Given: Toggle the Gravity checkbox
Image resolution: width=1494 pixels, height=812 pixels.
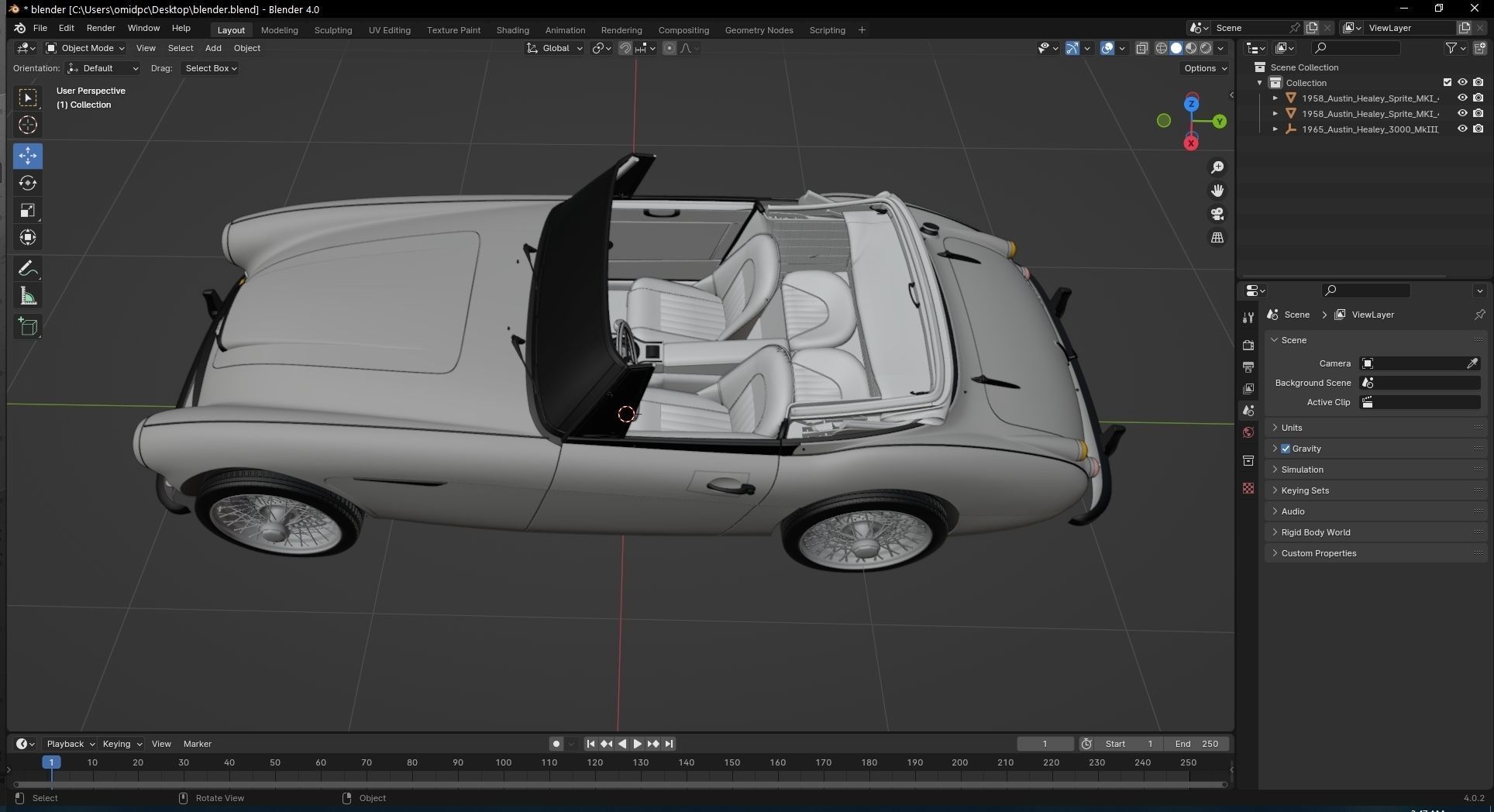Looking at the screenshot, I should point(1286,449).
